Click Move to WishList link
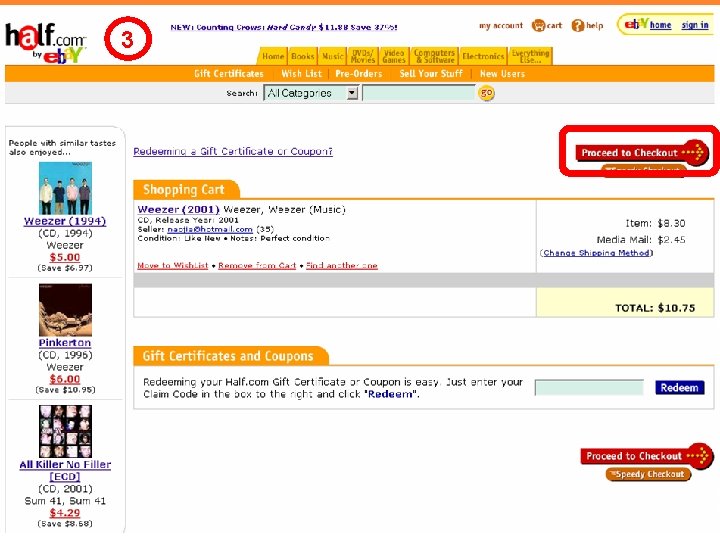720x540 pixels. 173,265
